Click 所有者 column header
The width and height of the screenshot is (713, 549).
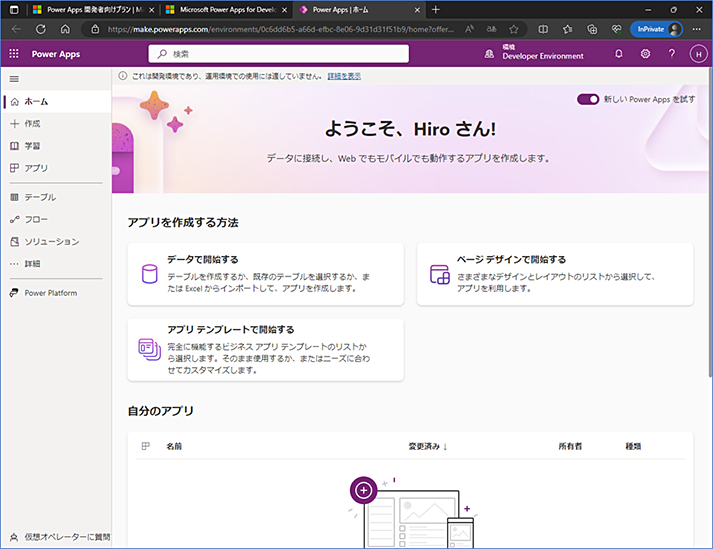pyautogui.click(x=570, y=447)
